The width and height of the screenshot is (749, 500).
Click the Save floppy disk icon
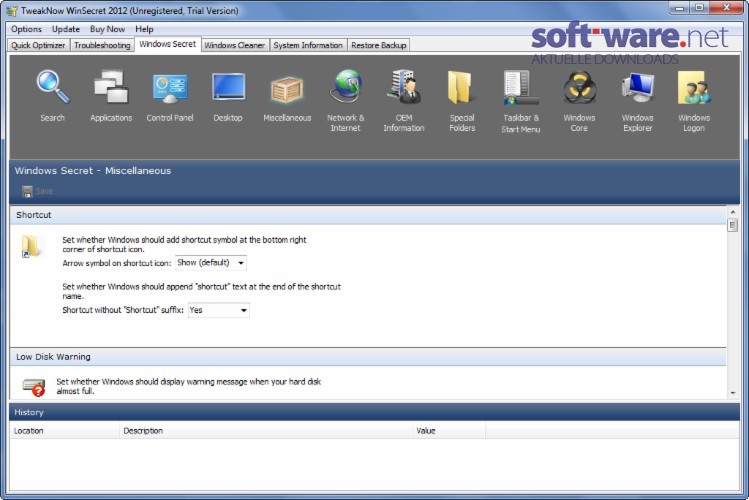pos(27,191)
